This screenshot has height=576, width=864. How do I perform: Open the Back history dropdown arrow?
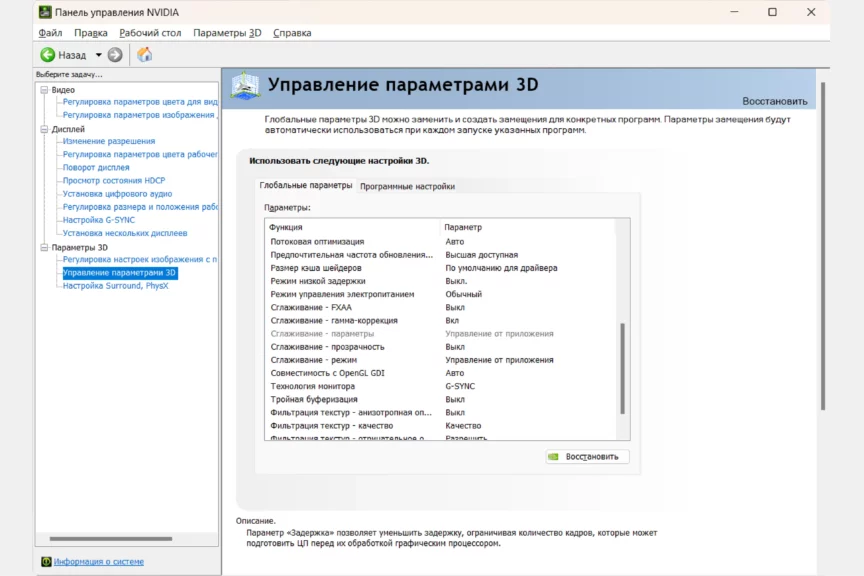pyautogui.click(x=98, y=56)
